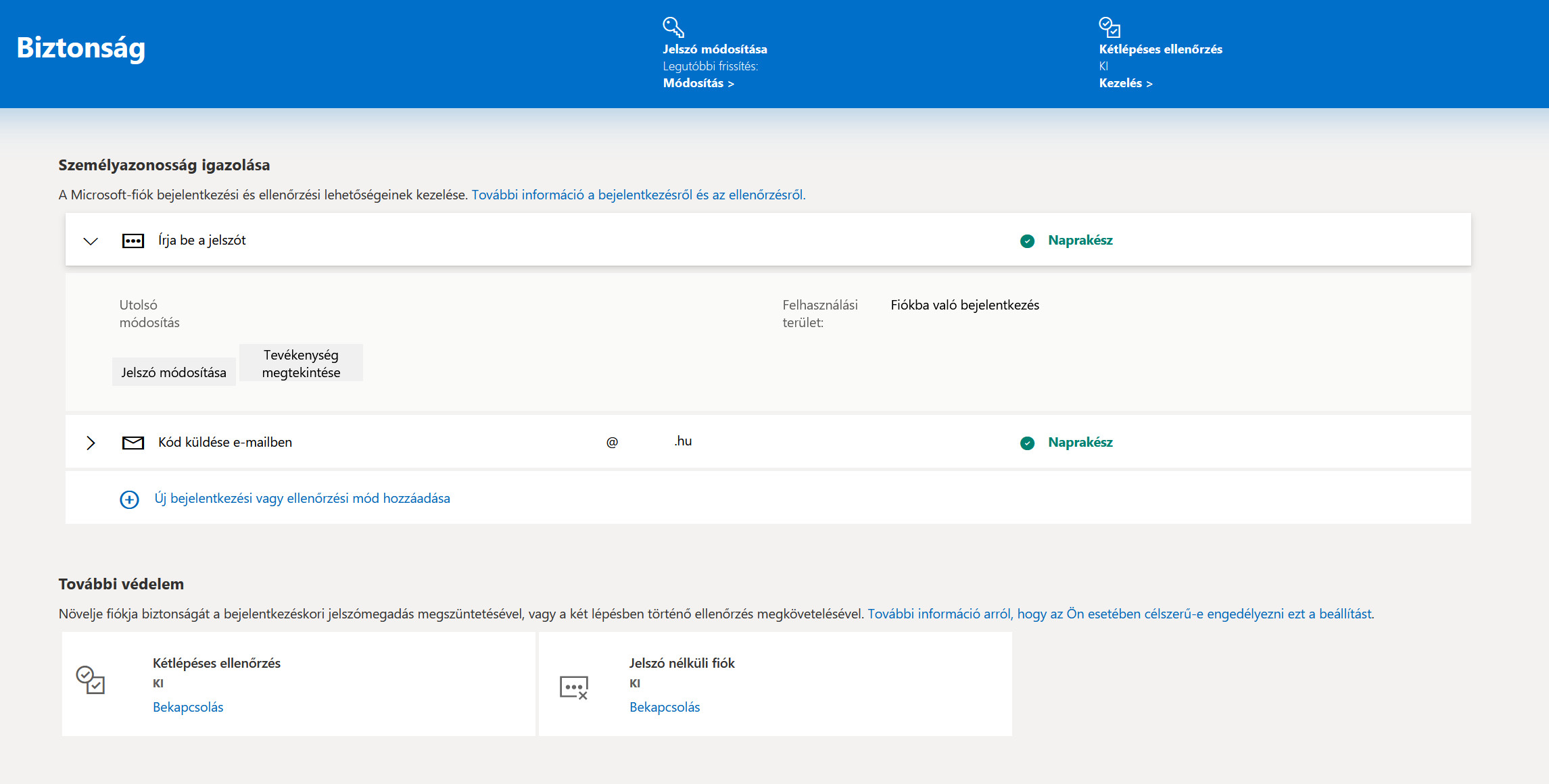Viewport: 1549px width, 784px height.
Task: Click the Felhasználási terület label
Action: (820, 314)
